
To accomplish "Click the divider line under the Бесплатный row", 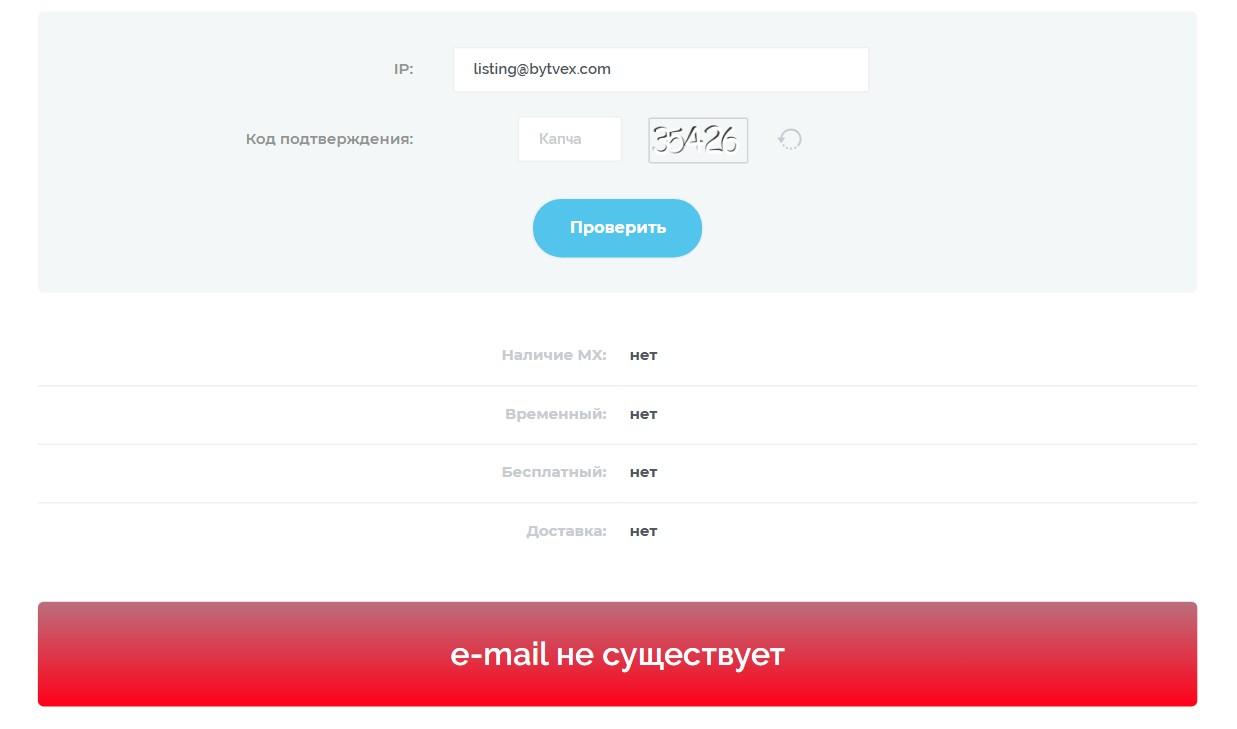I will click(617, 502).
